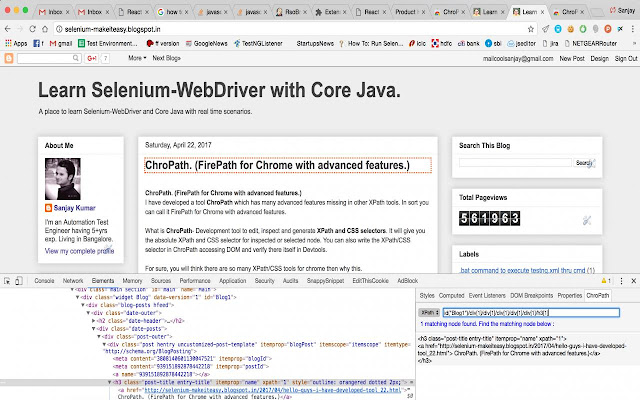Collapse the date-outer div node
Screen dimensions: 640x400
point(88,313)
